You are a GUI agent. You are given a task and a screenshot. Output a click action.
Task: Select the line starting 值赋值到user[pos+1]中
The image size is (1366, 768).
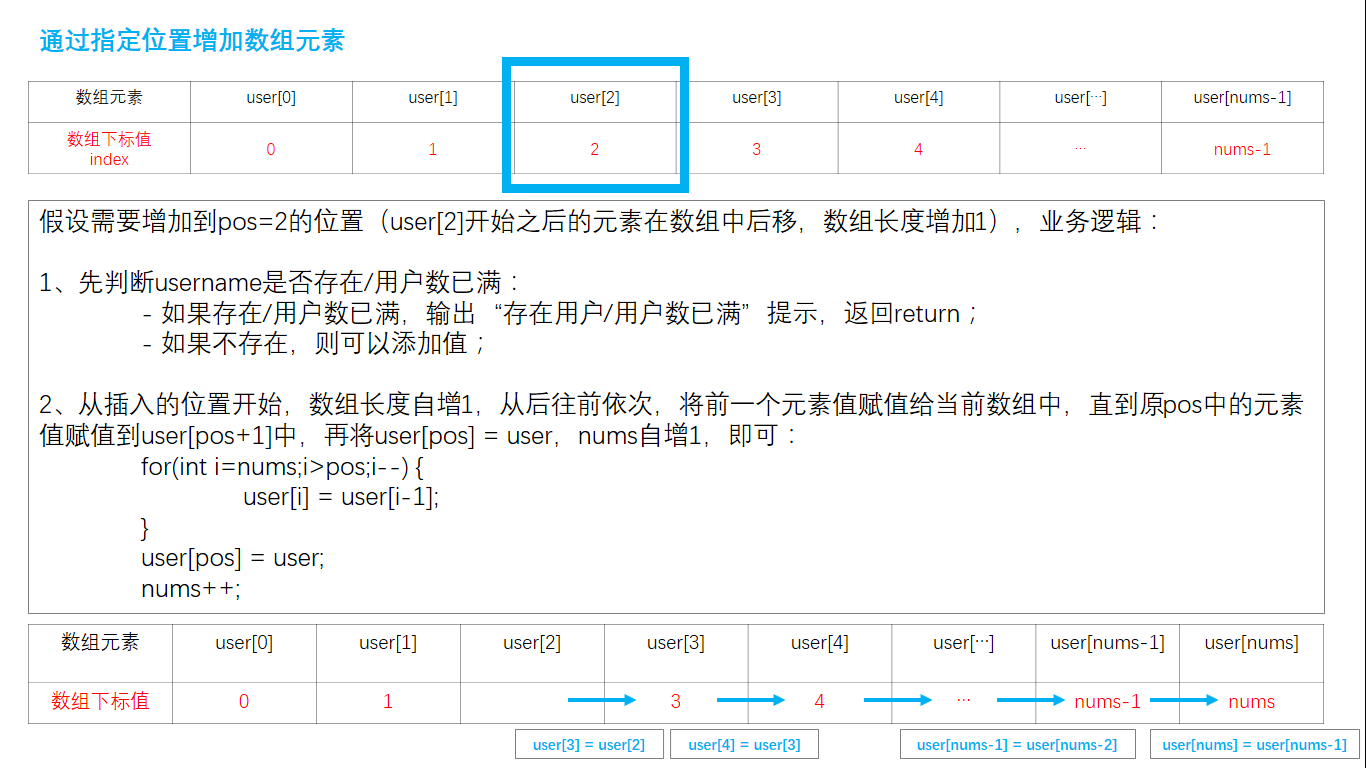pyautogui.click(x=419, y=436)
